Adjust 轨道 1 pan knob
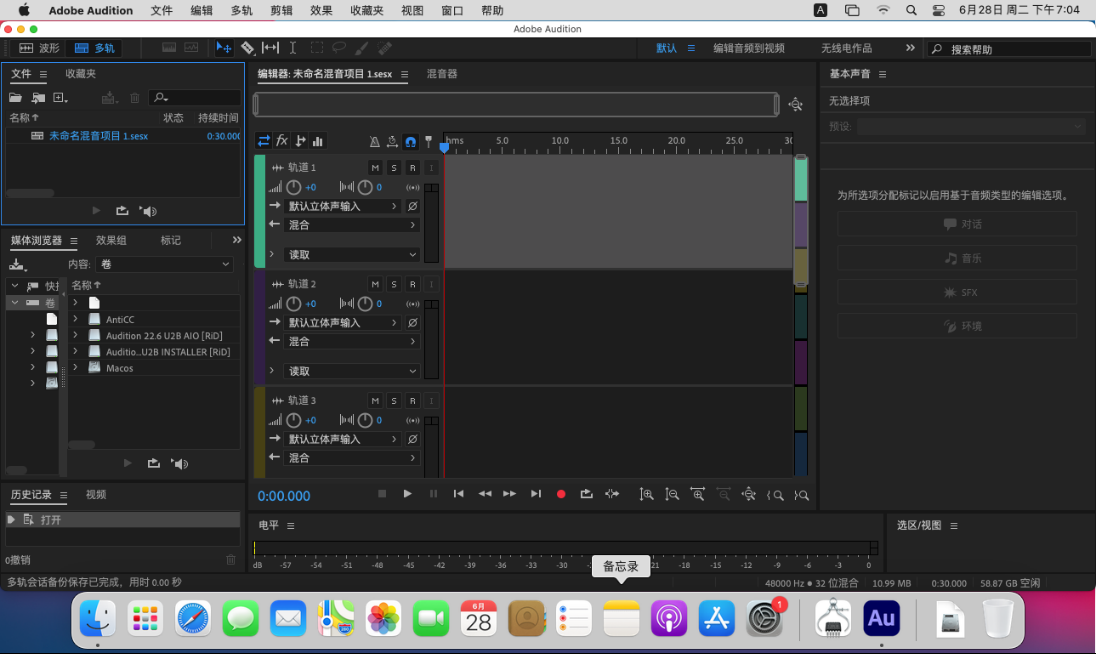 point(365,187)
